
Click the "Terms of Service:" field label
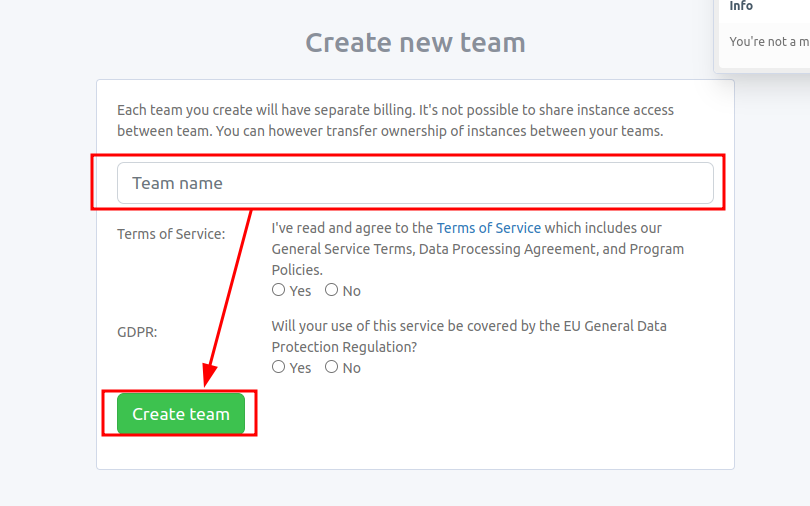tap(171, 234)
